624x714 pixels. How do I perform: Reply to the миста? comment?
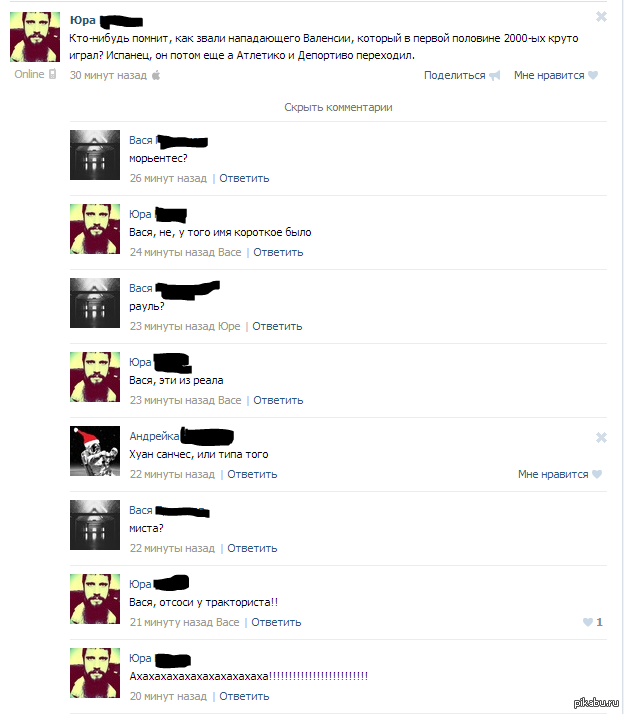point(252,548)
